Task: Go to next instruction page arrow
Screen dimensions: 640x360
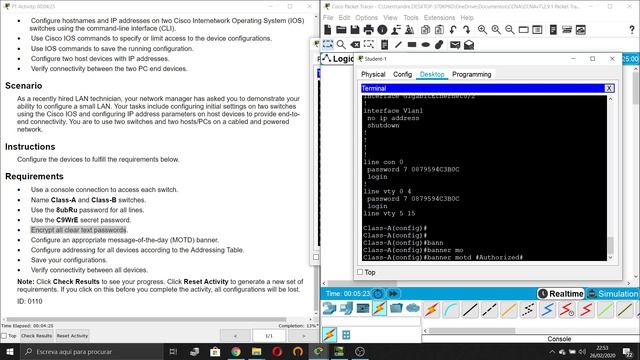Action: 304,336
